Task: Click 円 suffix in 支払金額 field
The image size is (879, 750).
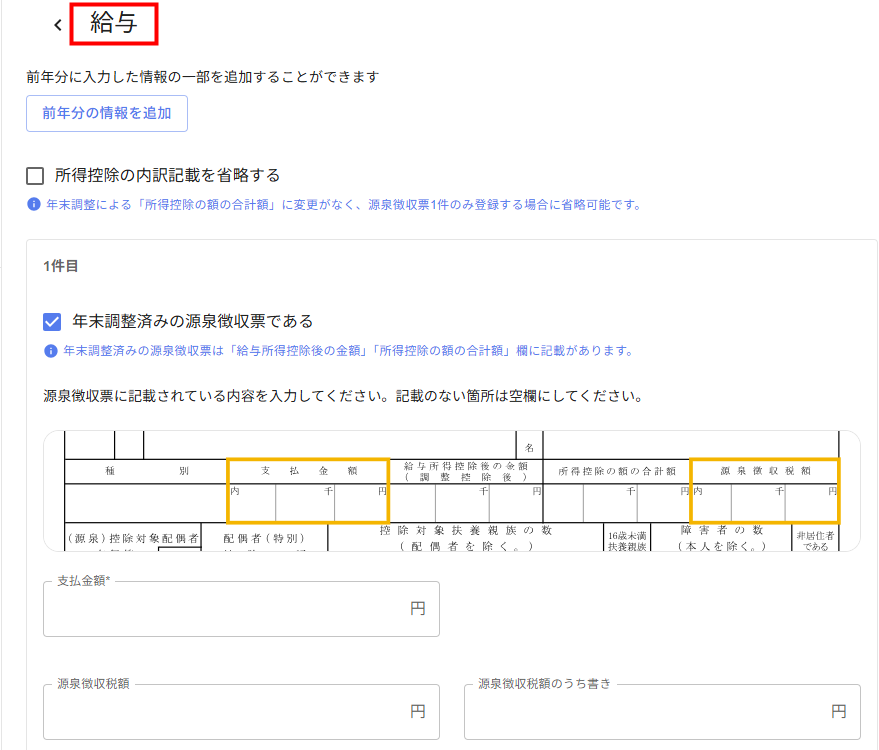Action: (418, 609)
